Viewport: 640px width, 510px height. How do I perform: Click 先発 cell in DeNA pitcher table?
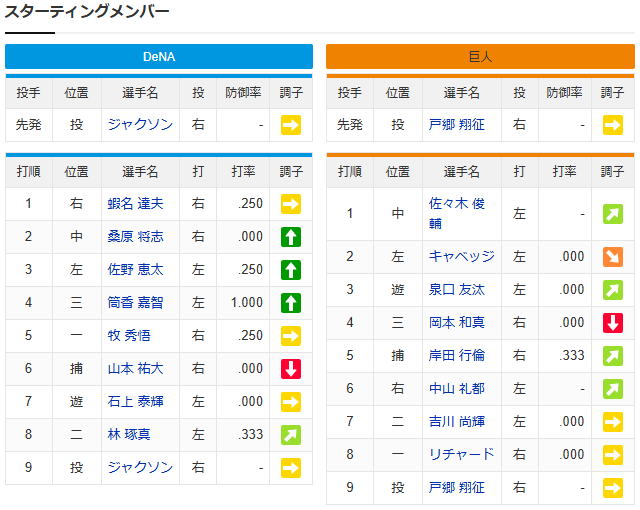click(29, 125)
